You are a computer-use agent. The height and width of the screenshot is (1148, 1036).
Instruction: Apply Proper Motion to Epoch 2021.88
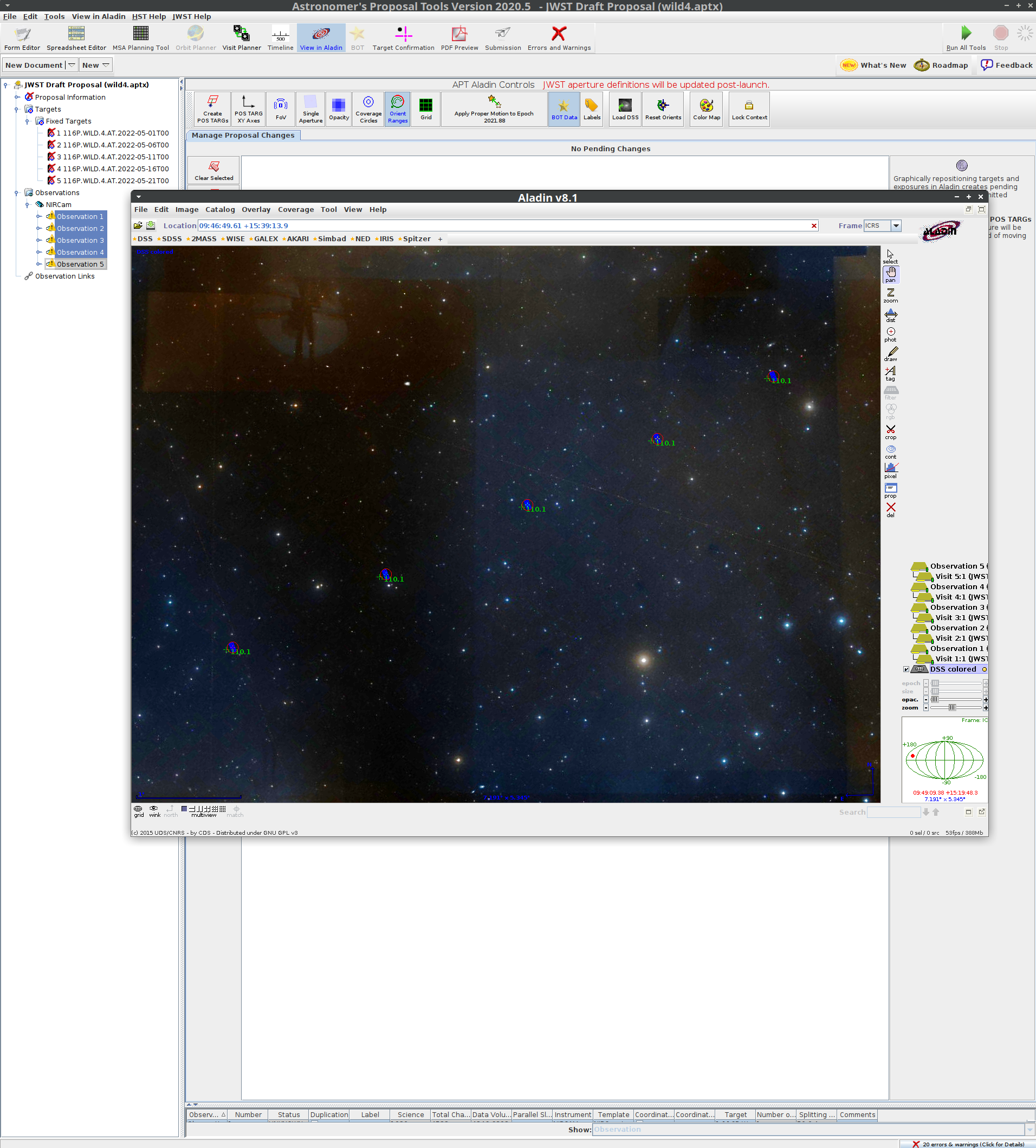tap(494, 109)
